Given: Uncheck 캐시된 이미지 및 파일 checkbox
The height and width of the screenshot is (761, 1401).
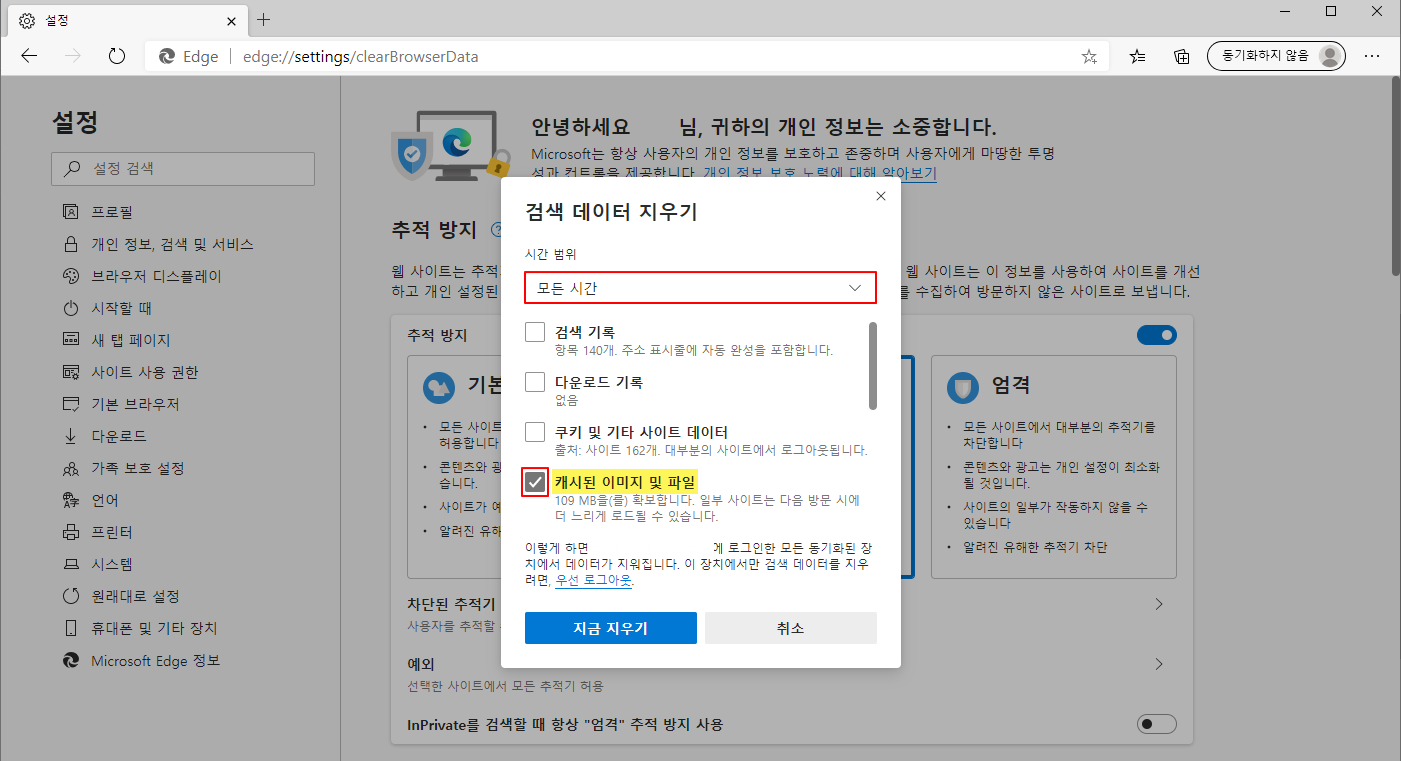Looking at the screenshot, I should pos(535,482).
